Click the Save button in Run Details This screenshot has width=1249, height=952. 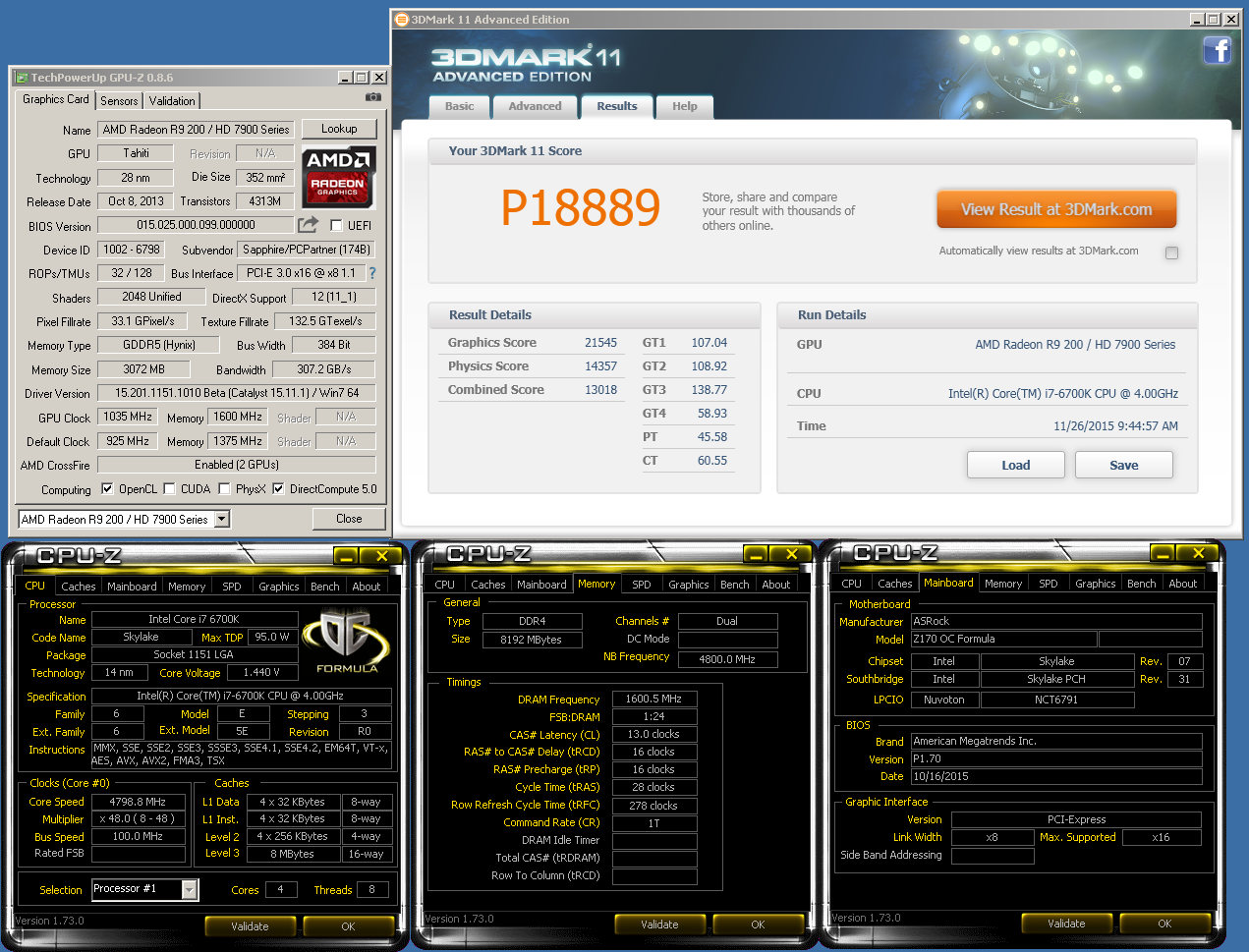(1124, 465)
